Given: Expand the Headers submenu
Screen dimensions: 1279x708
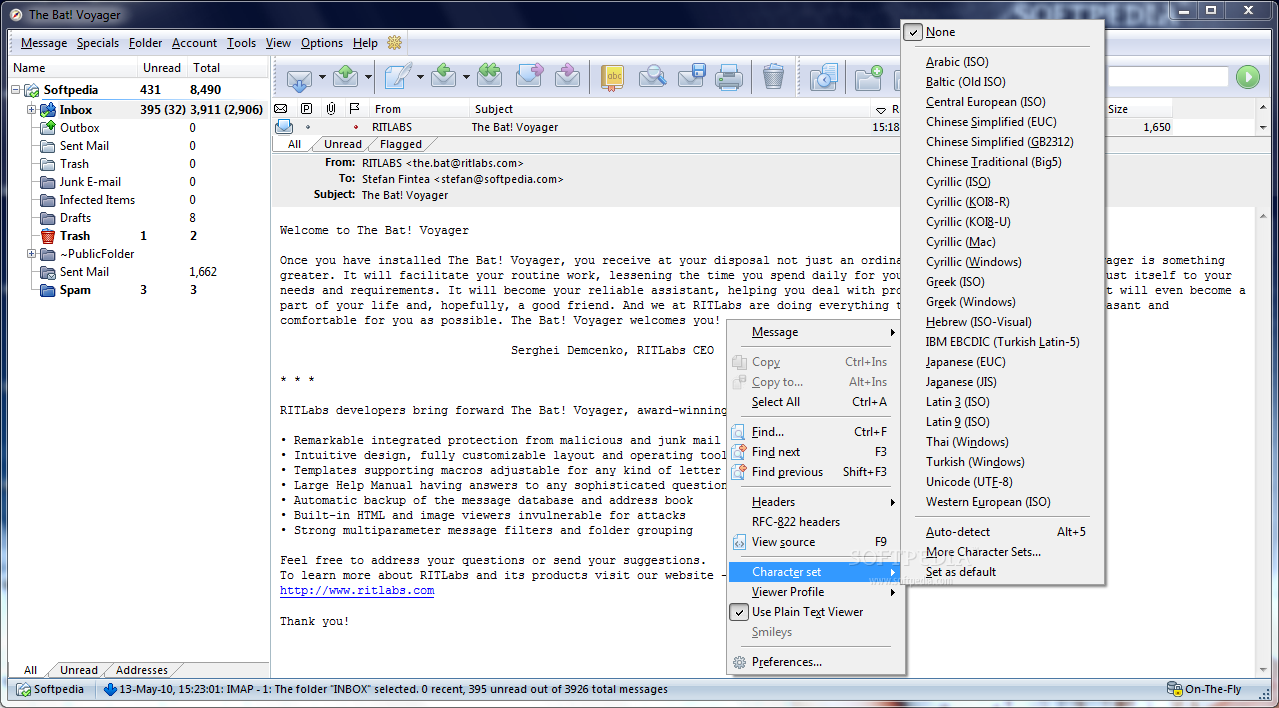Looking at the screenshot, I should click(814, 502).
